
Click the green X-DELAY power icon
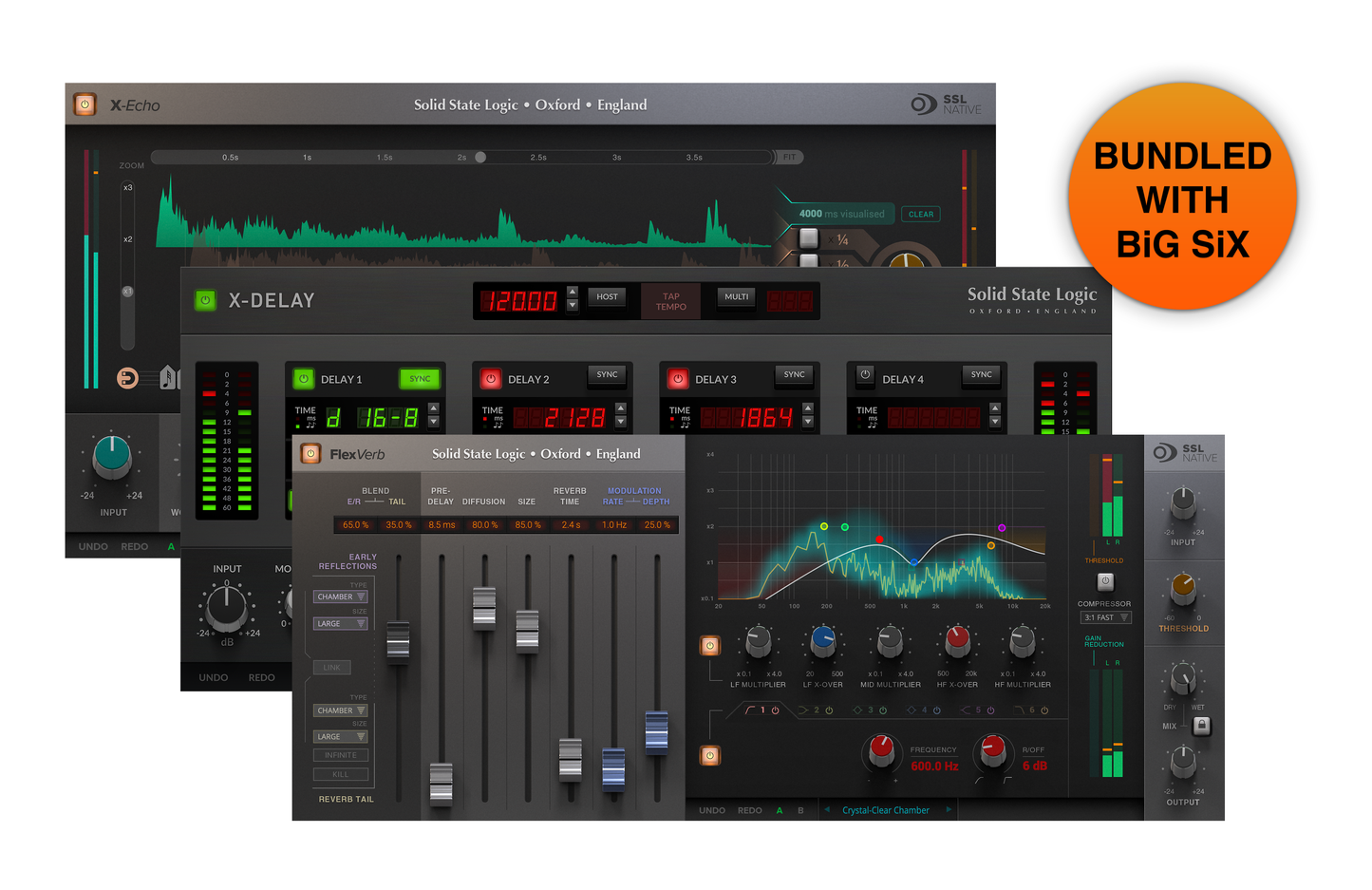(205, 300)
